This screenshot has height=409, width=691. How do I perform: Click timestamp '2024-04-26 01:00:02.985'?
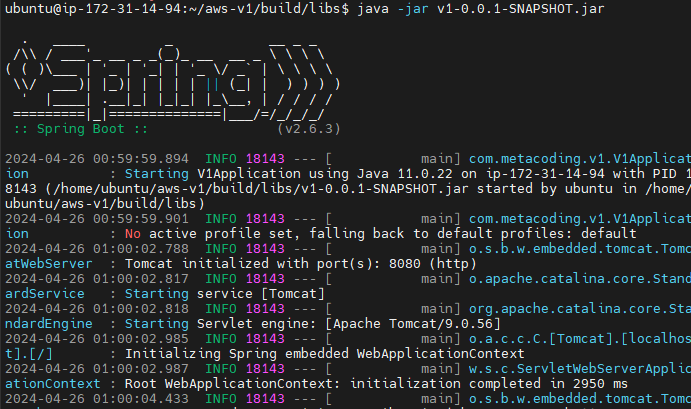tap(97, 338)
